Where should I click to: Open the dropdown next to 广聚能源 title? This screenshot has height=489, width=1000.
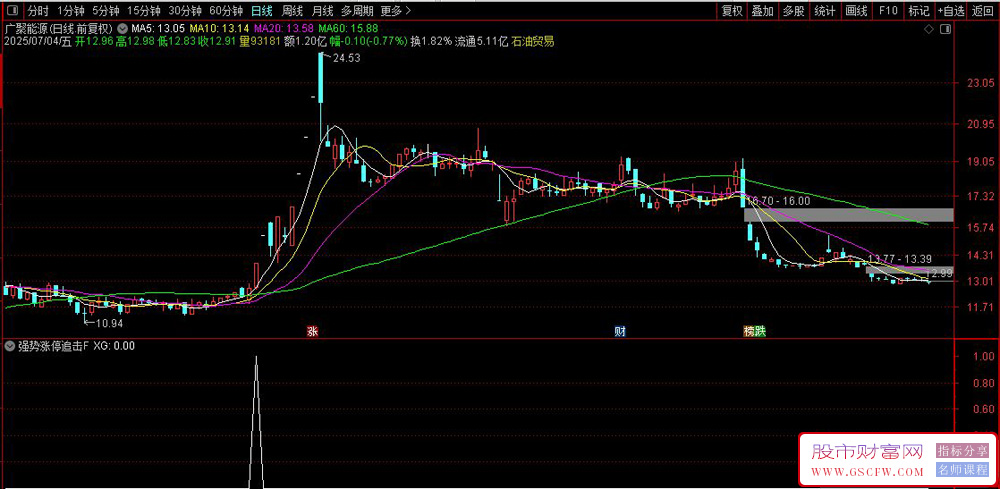pyautogui.click(x=122, y=29)
